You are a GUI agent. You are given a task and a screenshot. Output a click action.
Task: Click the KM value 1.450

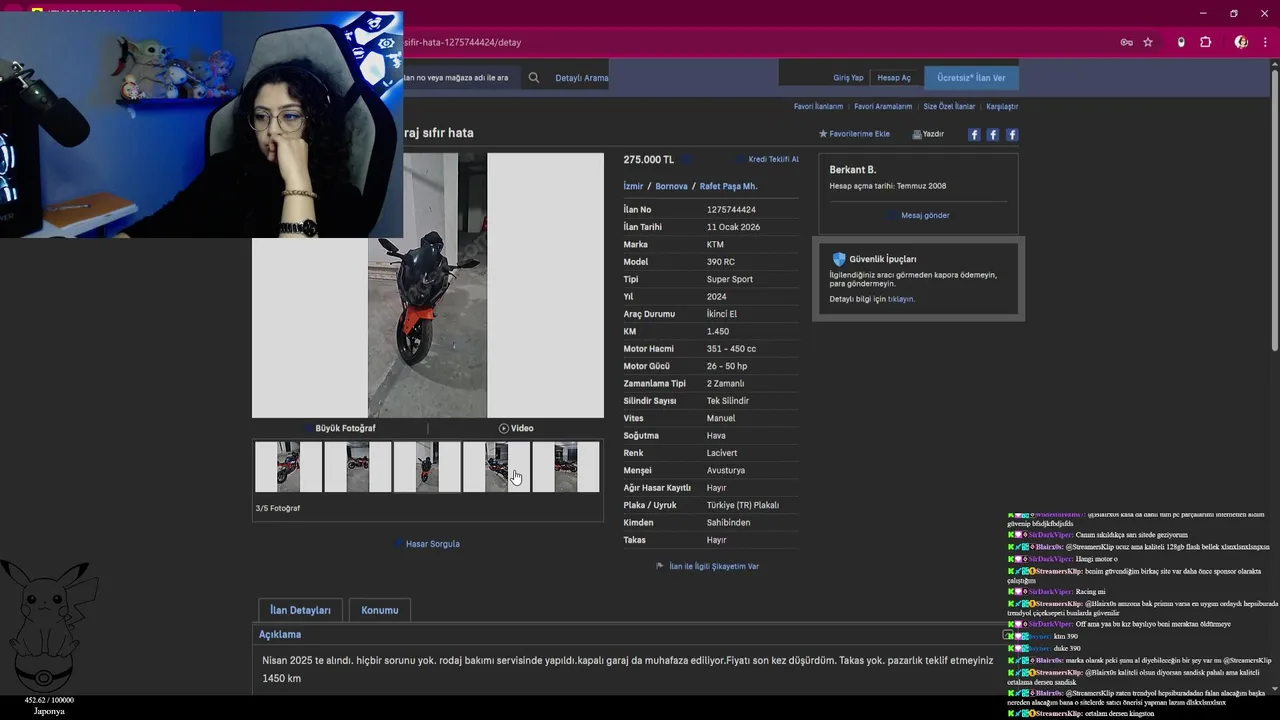click(x=718, y=331)
